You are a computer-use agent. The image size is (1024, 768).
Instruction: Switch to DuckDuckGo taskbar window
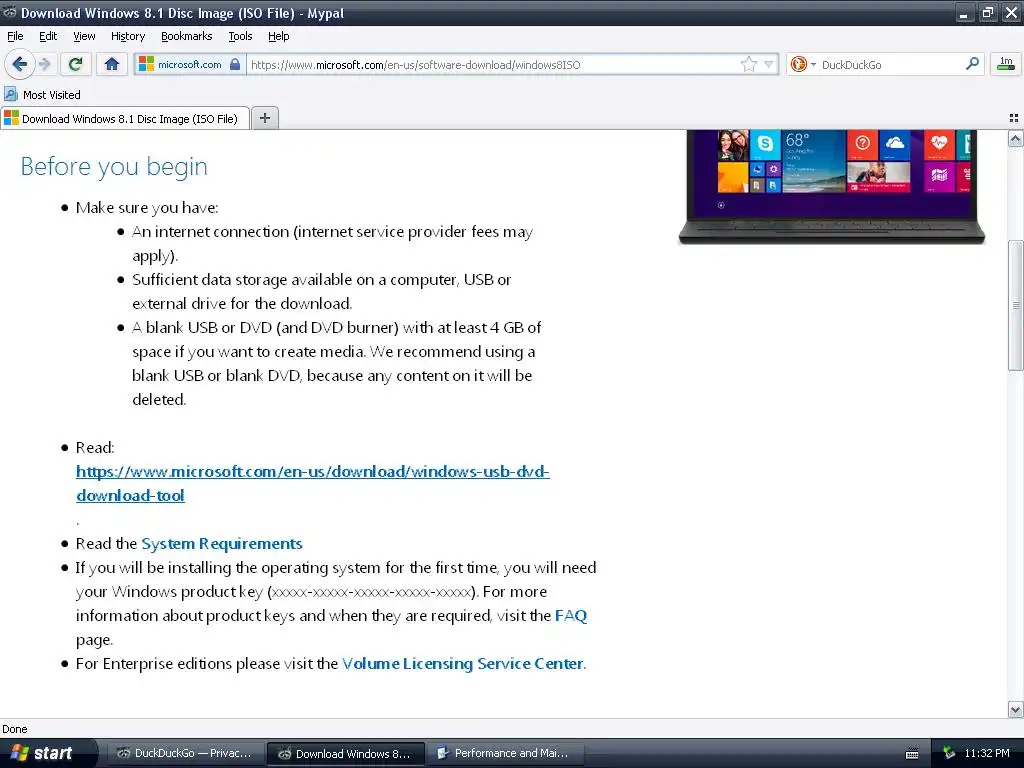[184, 753]
